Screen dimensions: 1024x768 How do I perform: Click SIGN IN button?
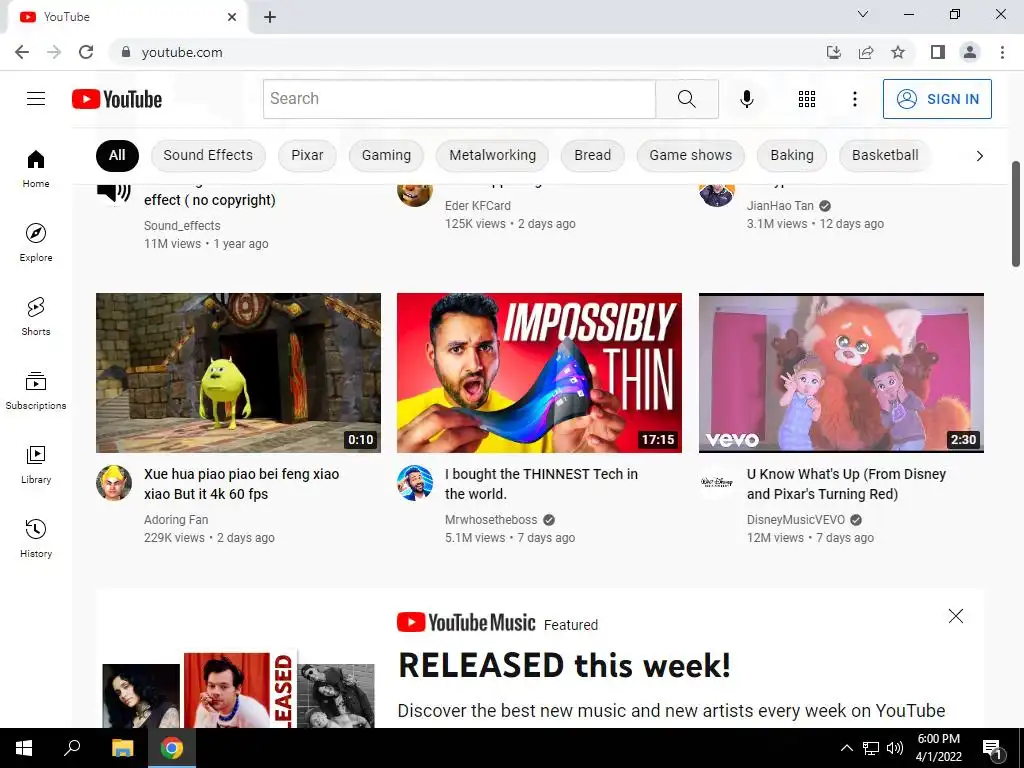937,99
